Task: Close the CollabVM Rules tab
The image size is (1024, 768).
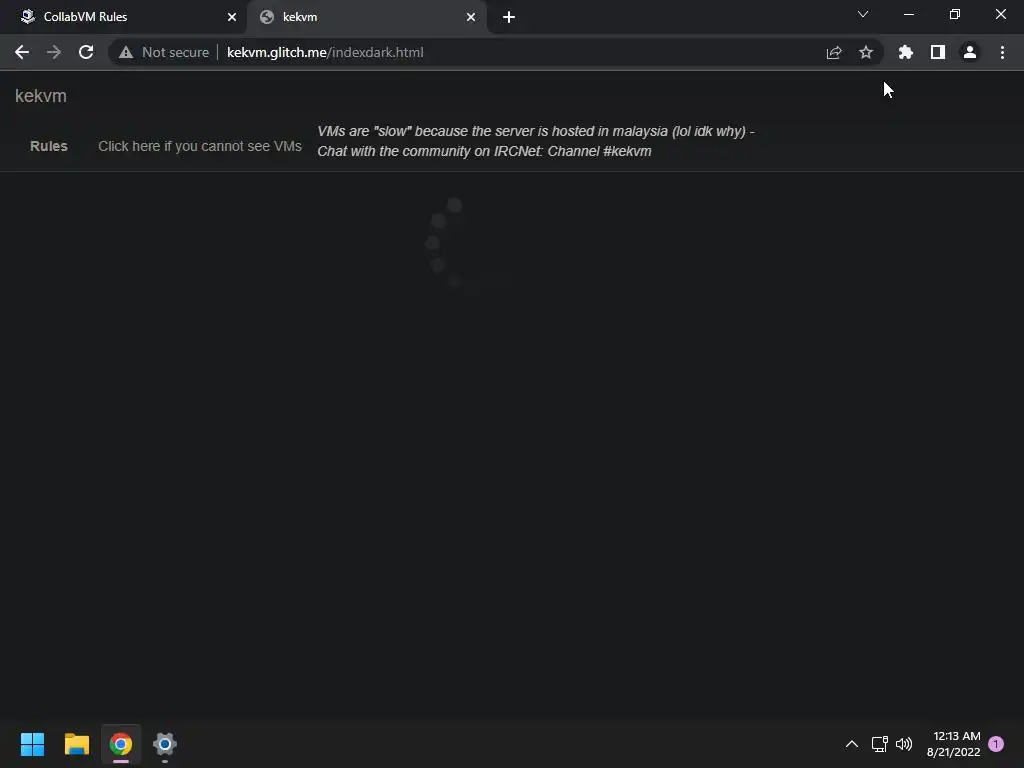Action: 232,17
